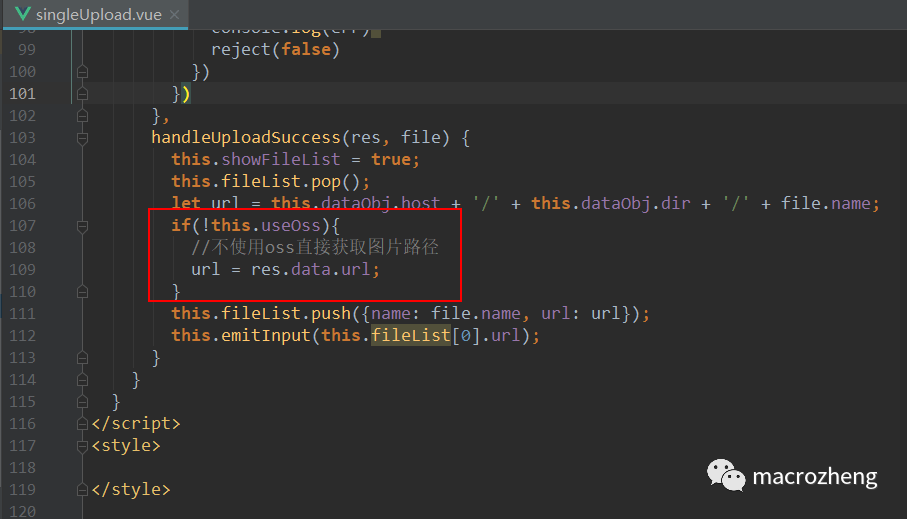Place cursor on handleUploadSuccess method name
Viewport: 907px width, 519px height.
[246, 138]
